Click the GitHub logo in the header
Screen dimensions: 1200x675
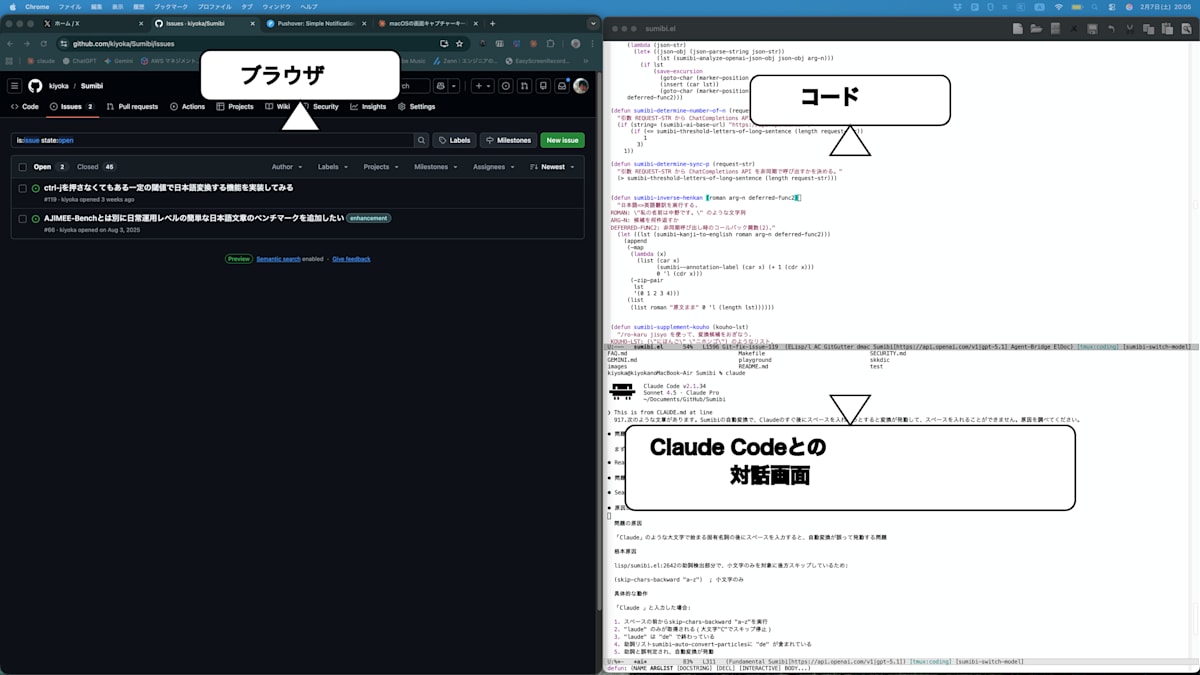35,86
